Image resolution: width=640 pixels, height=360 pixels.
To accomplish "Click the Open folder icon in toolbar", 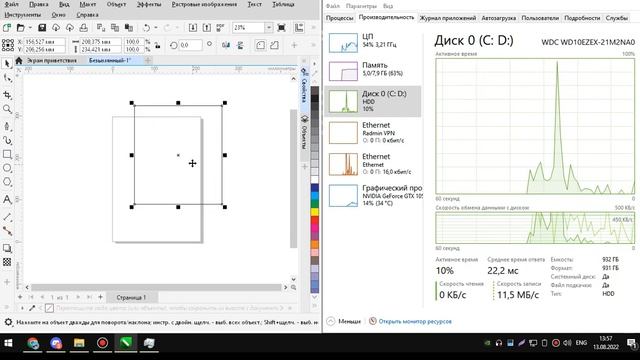I will click(20, 28).
